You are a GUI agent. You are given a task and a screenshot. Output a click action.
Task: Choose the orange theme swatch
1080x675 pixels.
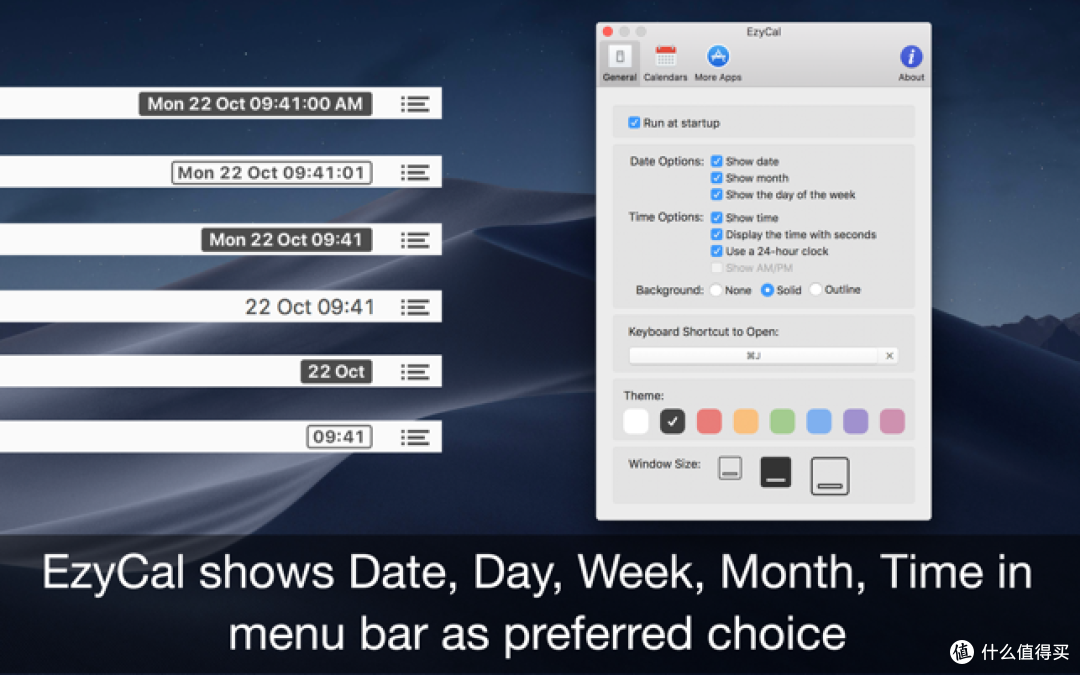[745, 421]
